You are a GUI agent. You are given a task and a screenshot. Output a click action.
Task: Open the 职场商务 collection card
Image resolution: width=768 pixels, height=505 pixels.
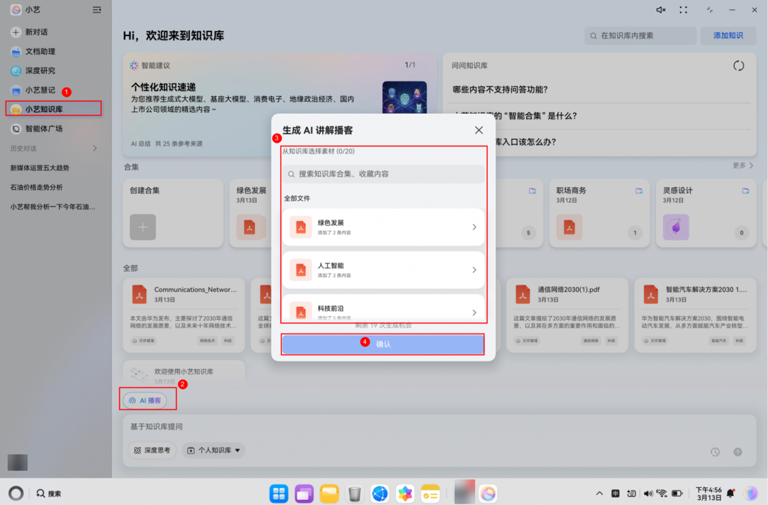point(599,213)
